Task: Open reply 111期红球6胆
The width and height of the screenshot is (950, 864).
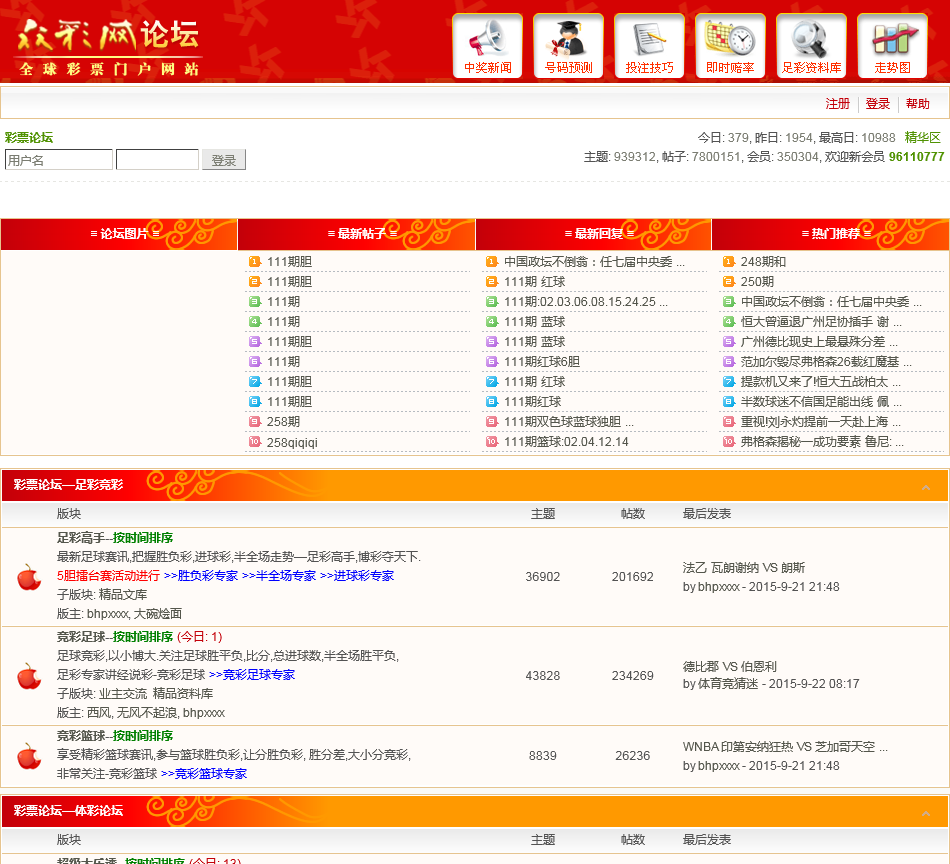Action: point(542,362)
